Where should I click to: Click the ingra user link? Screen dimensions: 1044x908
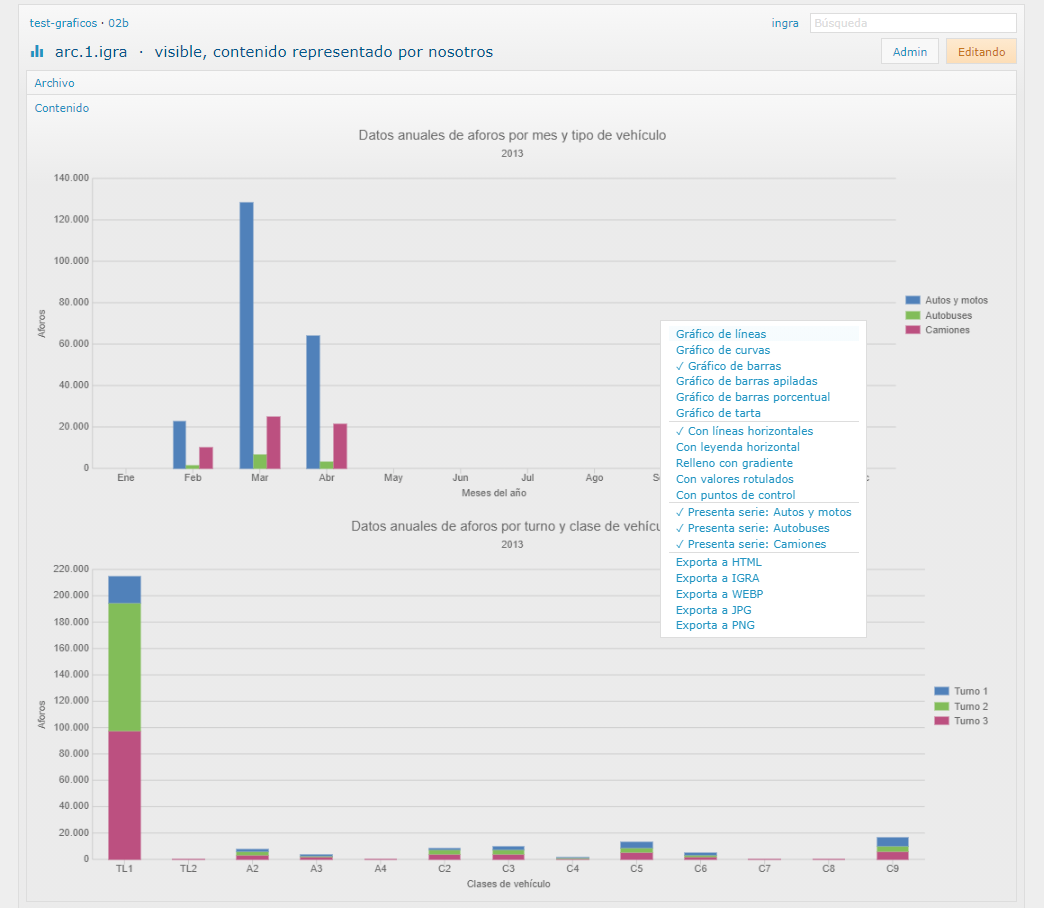click(785, 23)
